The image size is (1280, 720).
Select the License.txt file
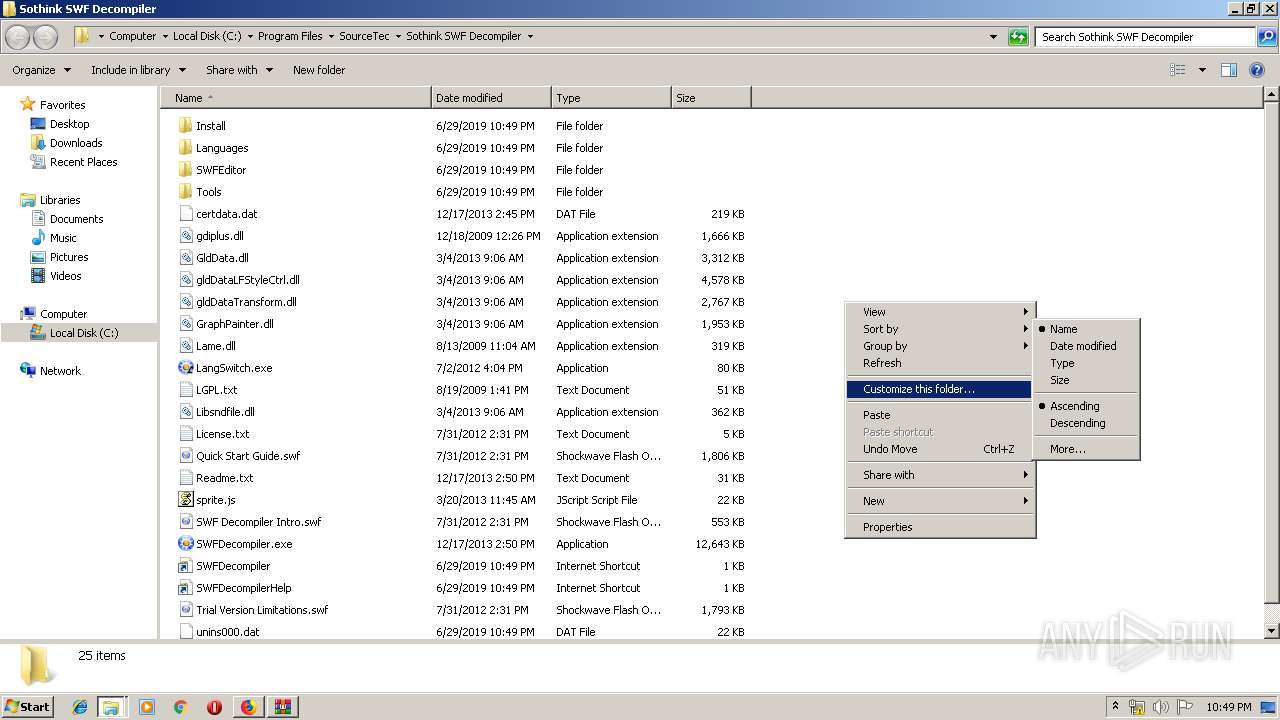tap(222, 434)
